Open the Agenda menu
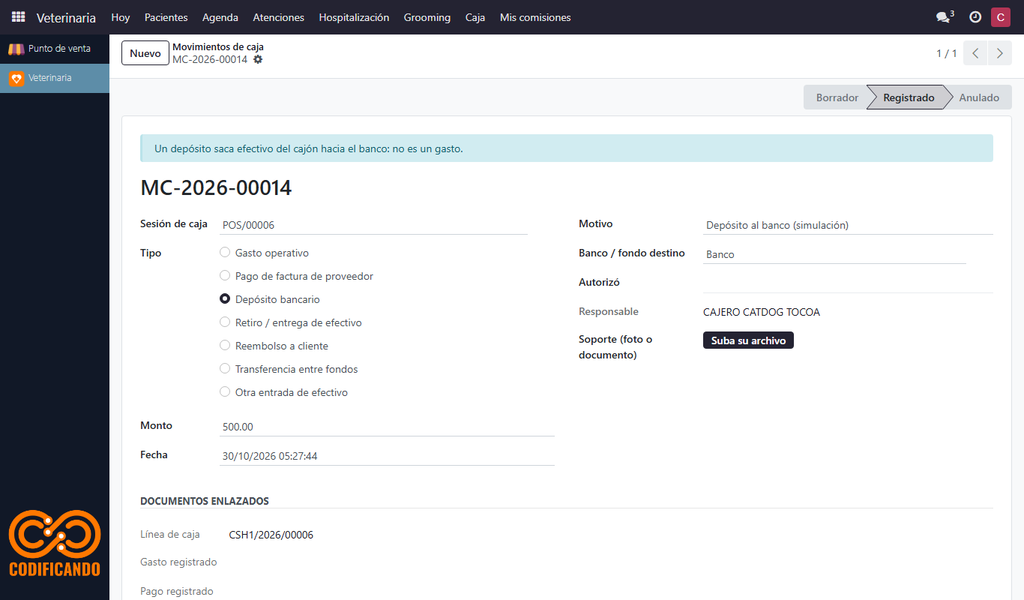The height and width of the screenshot is (600, 1024). 220,18
